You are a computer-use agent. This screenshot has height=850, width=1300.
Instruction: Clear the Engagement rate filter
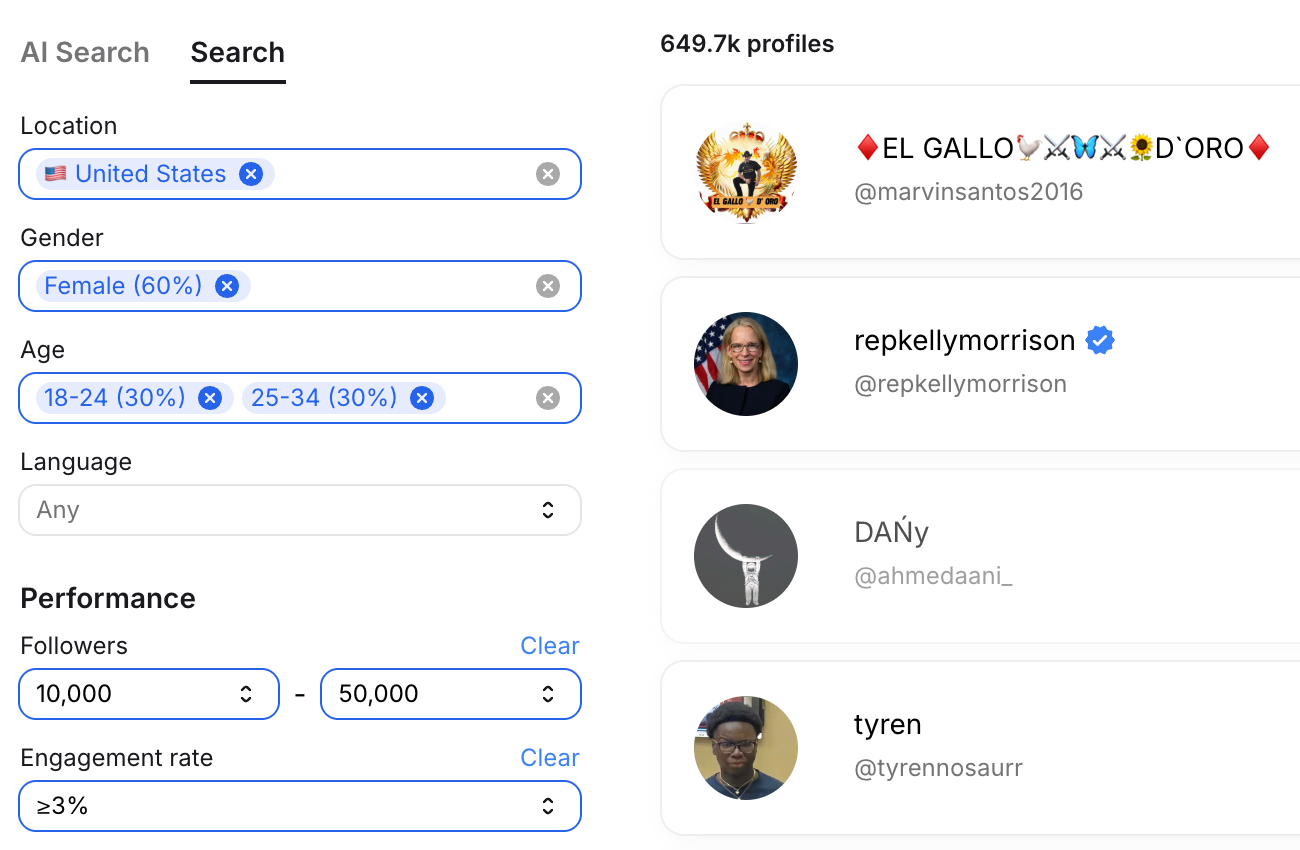[x=550, y=758]
